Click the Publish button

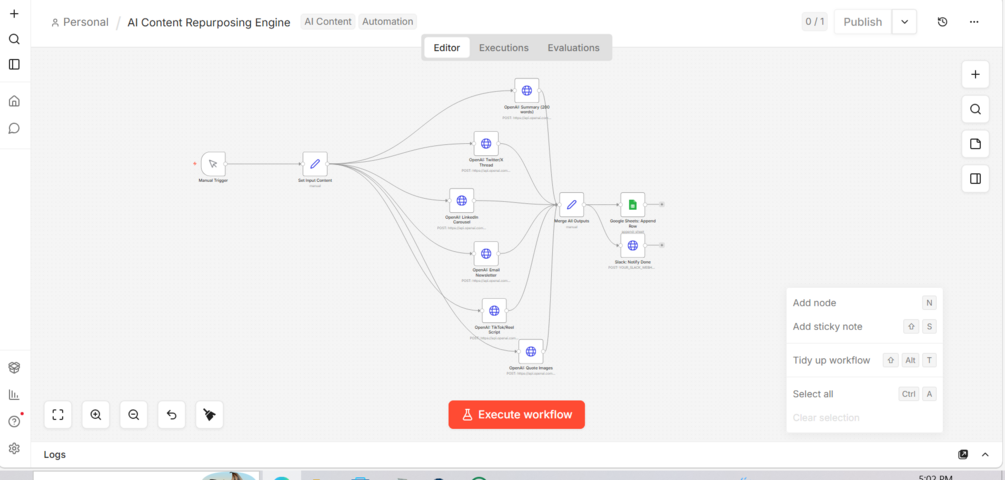coord(863,22)
